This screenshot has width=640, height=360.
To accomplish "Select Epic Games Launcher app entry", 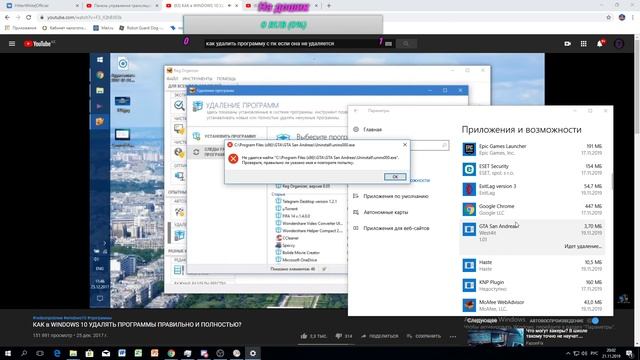I will 532,149.
